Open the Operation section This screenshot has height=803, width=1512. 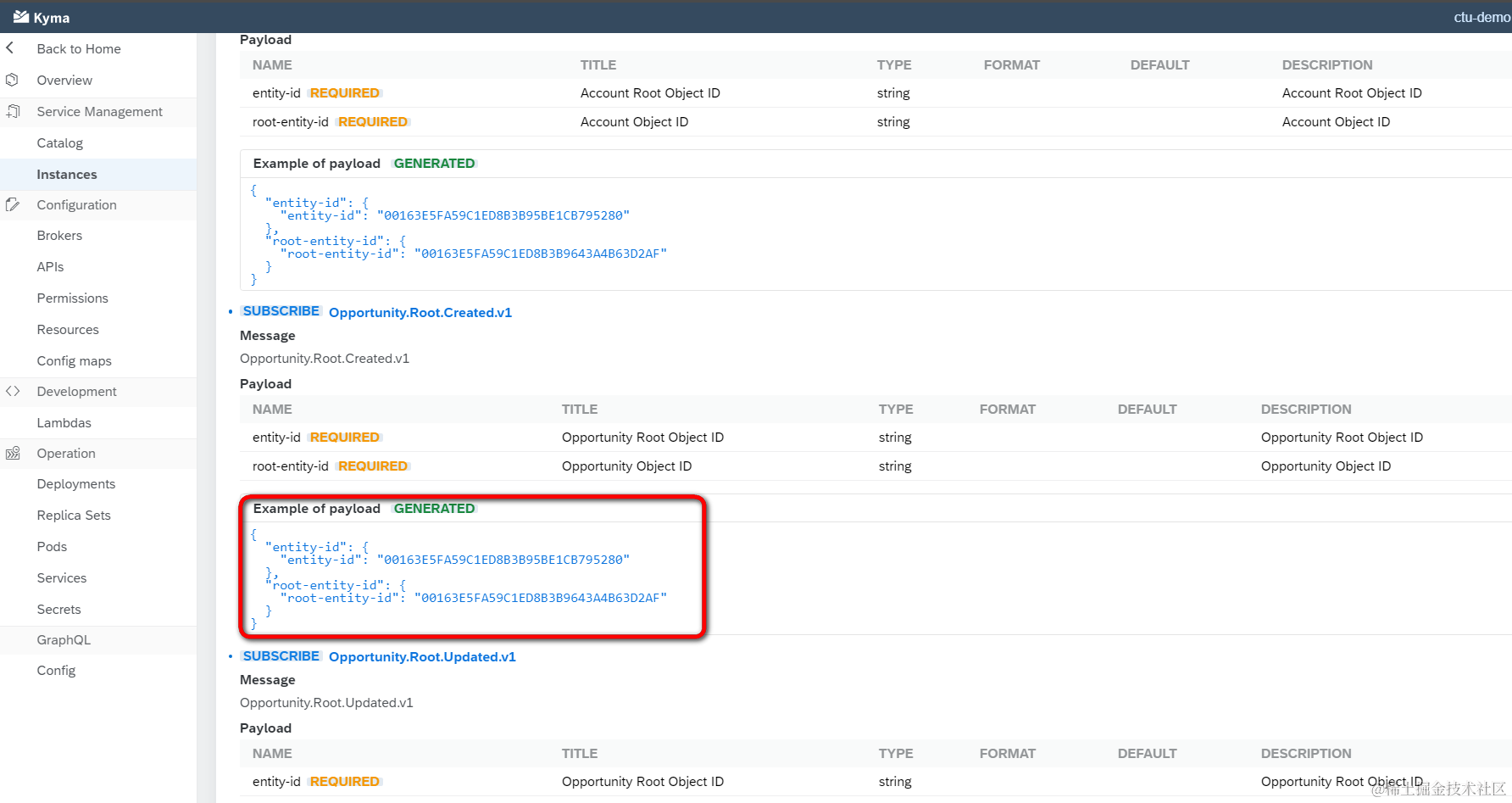66,454
